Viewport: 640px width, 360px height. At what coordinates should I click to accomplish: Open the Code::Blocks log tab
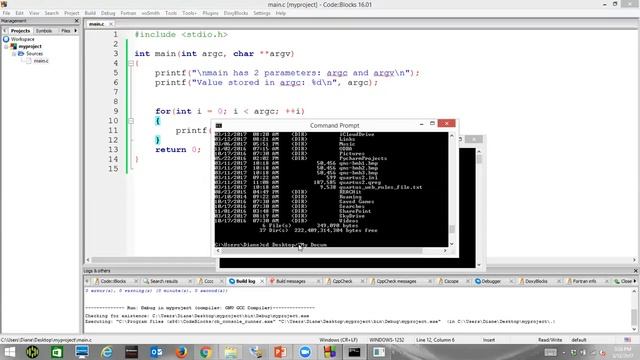pyautogui.click(x=113, y=281)
